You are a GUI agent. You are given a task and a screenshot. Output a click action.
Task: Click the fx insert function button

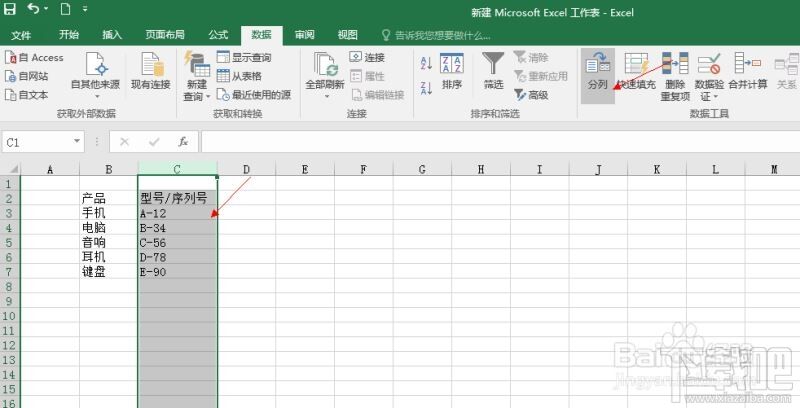click(184, 142)
